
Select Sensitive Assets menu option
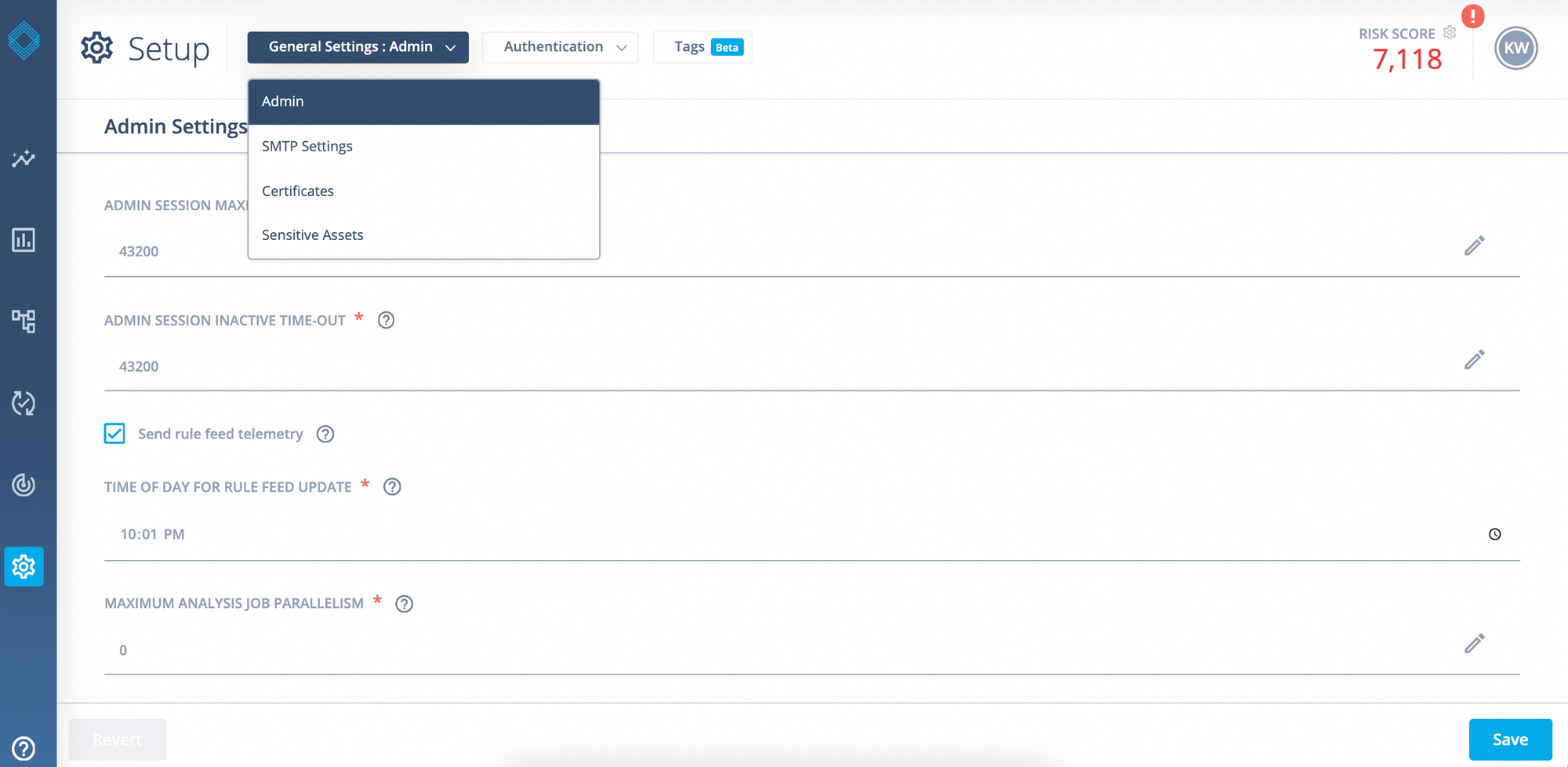(x=313, y=235)
